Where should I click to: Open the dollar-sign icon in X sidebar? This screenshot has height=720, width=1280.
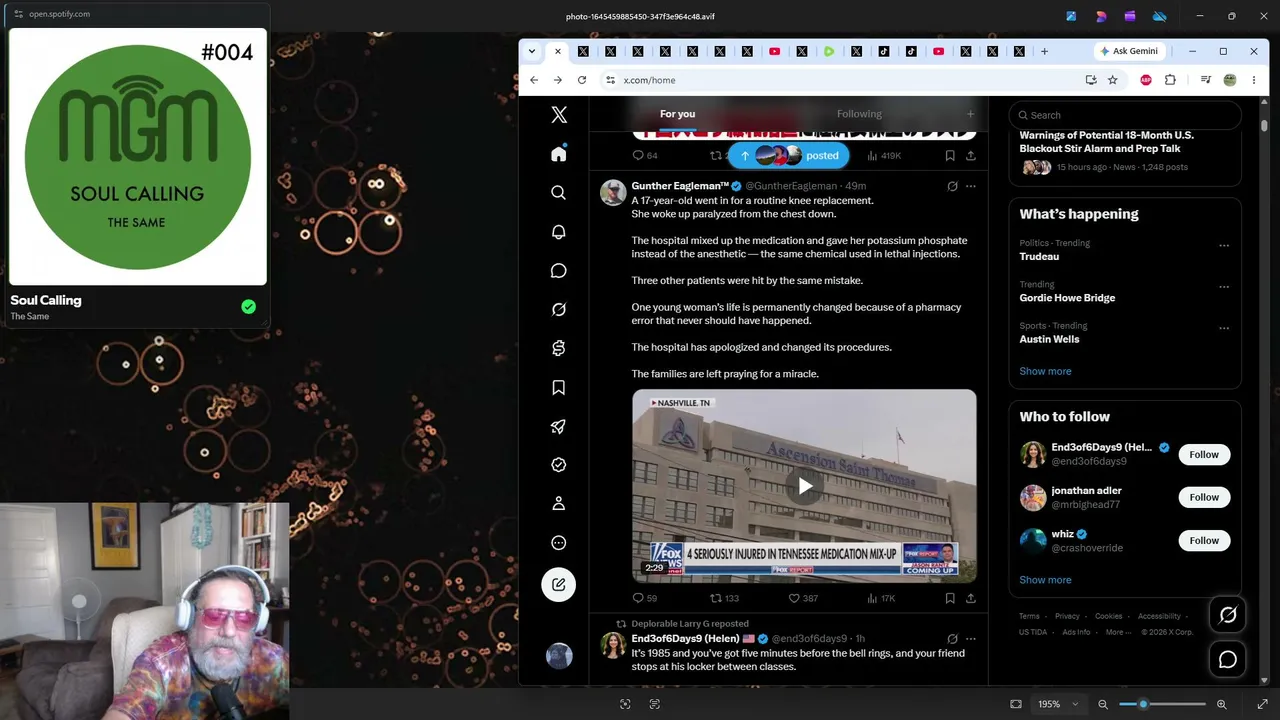559,348
